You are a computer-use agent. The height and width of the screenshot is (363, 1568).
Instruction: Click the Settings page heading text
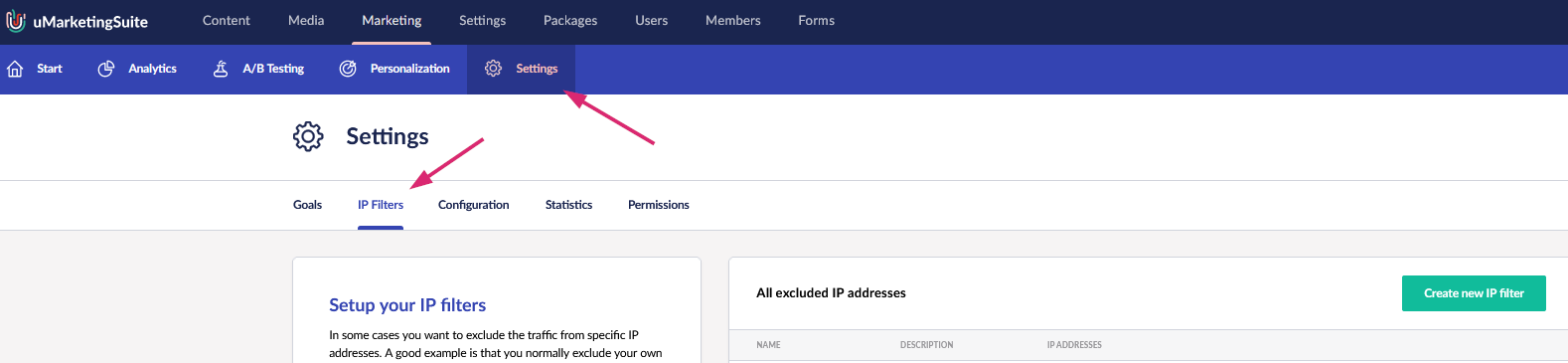click(x=388, y=136)
